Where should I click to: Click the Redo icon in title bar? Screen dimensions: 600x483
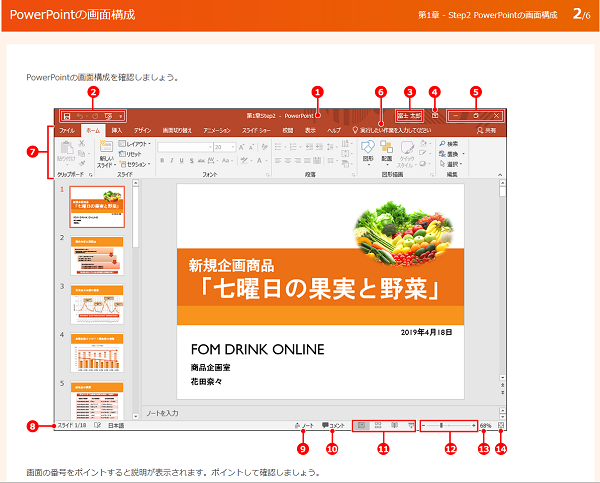95,116
